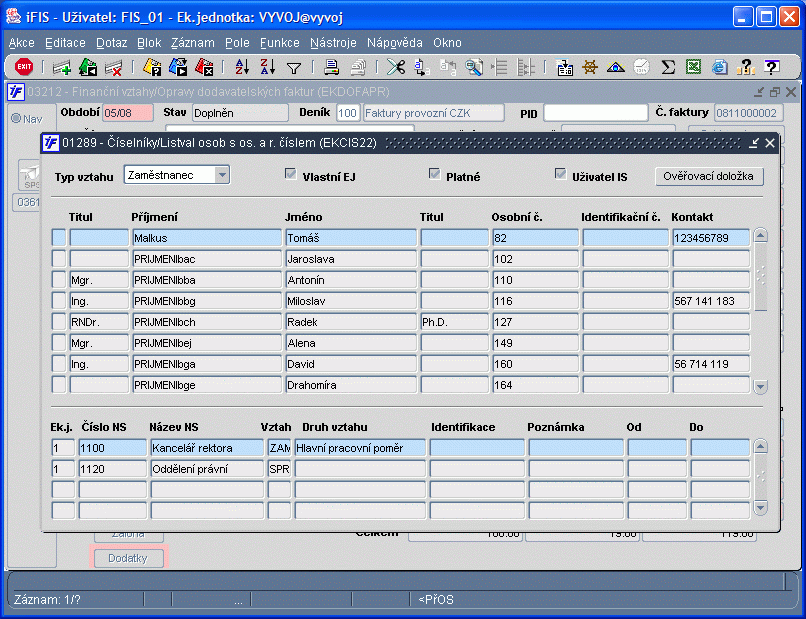Click the sort ascending A-Z icon
The width and height of the screenshot is (806, 619).
click(x=241, y=67)
